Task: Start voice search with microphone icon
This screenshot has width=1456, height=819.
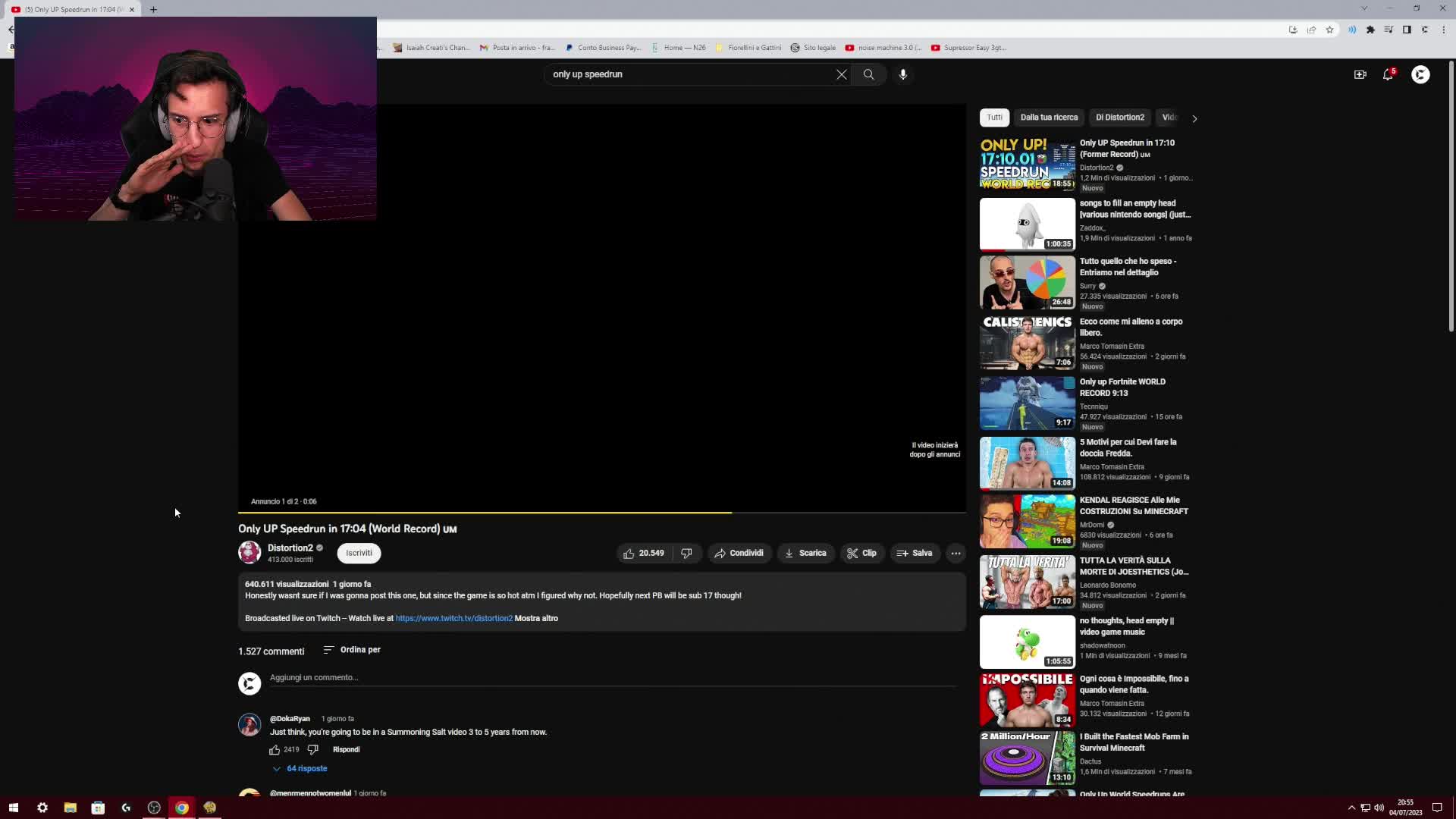Action: (x=903, y=74)
